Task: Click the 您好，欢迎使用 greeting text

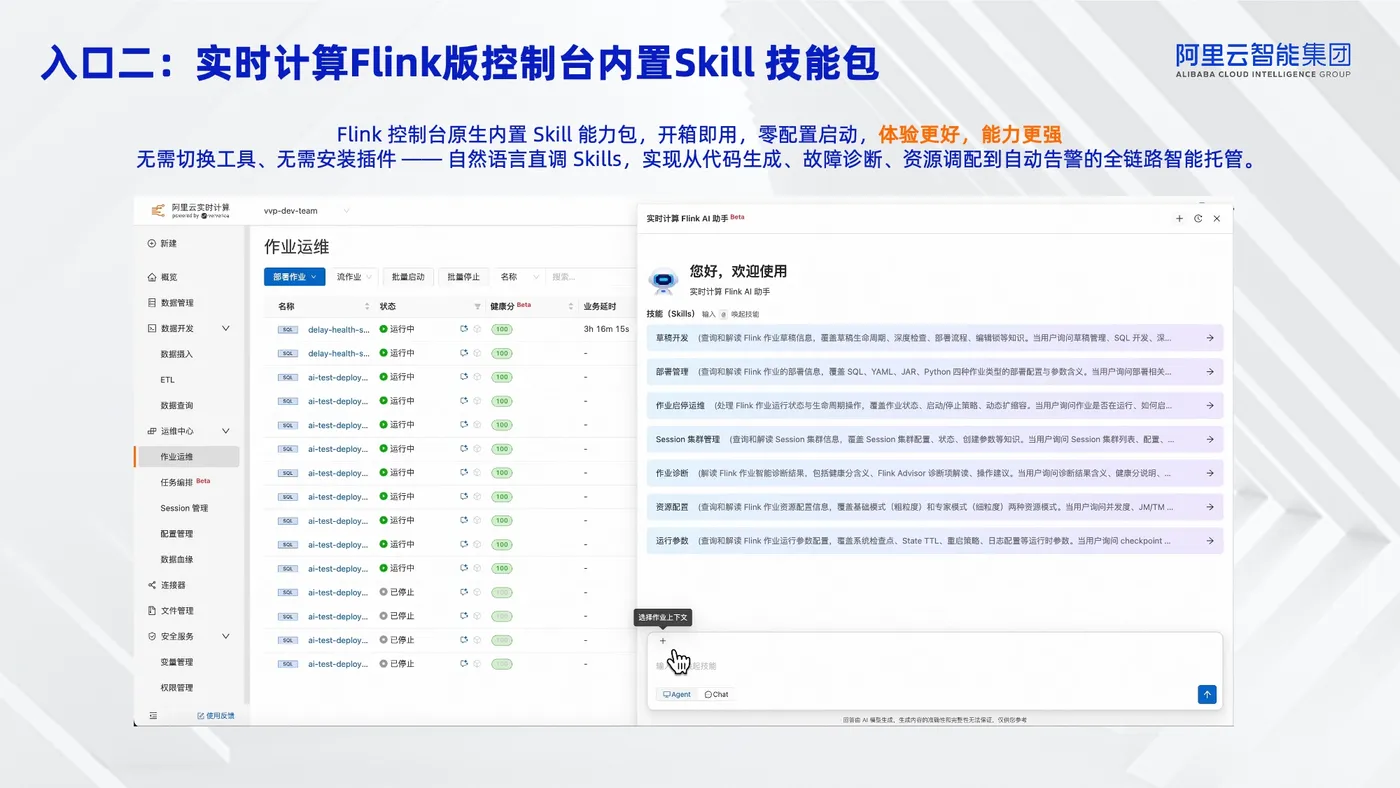Action: tap(738, 271)
